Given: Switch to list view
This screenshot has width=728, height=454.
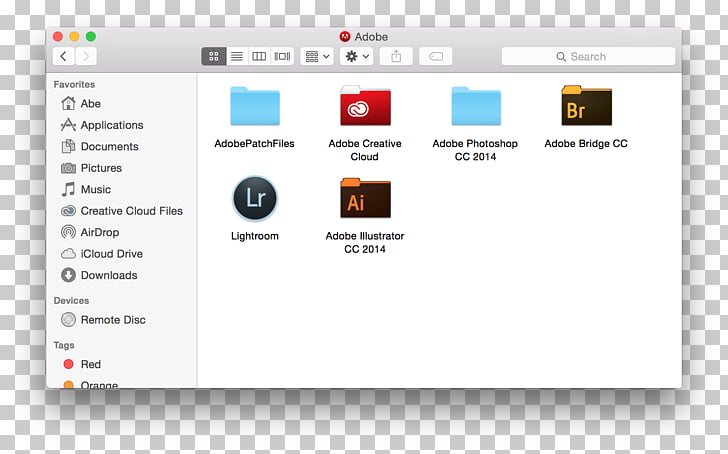Looking at the screenshot, I should point(237,56).
